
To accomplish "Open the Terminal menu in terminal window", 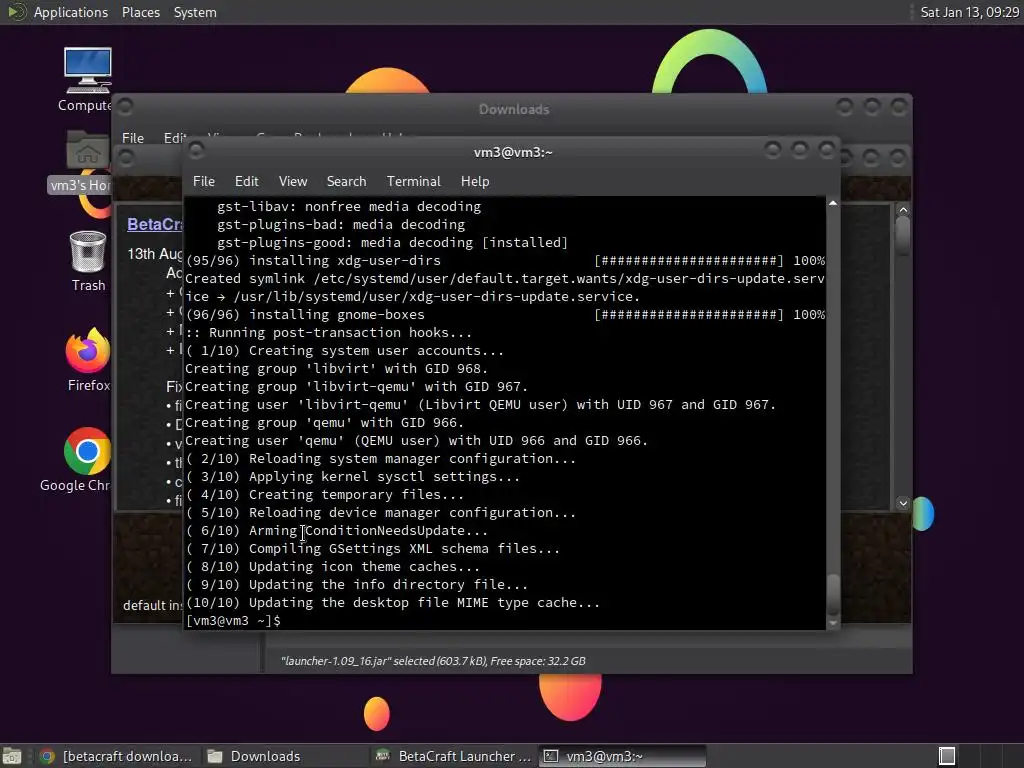I will 413,182.
